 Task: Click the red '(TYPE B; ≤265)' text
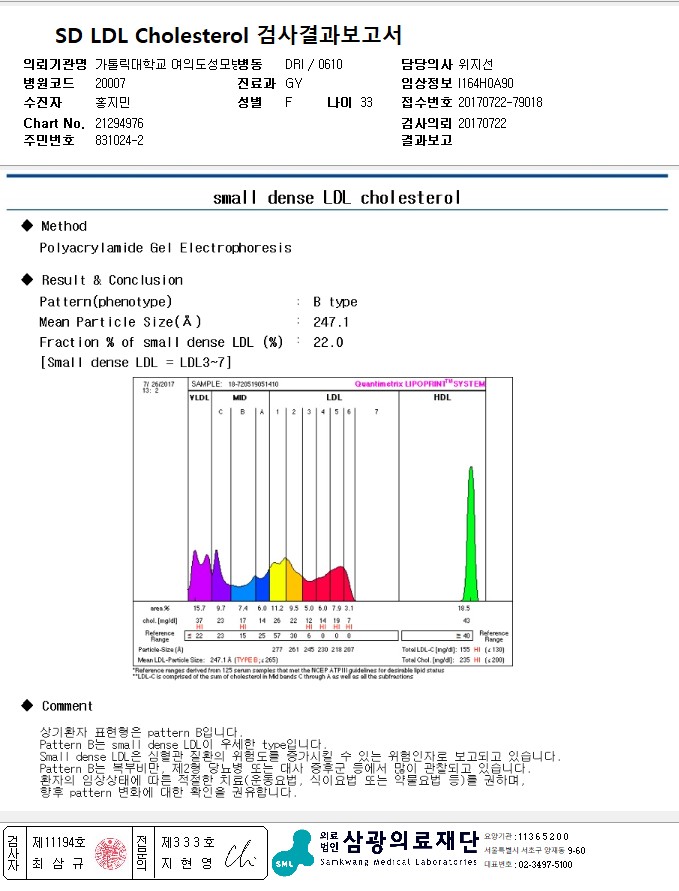256,660
